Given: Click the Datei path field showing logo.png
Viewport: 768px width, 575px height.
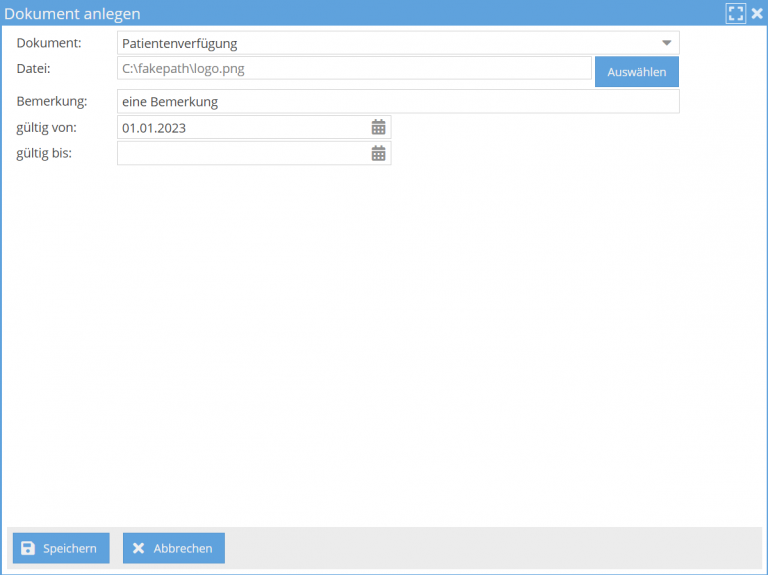Looking at the screenshot, I should click(x=354, y=68).
